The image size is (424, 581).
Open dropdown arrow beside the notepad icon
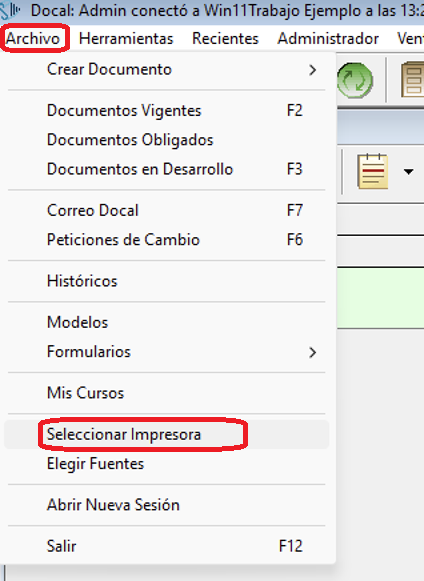tap(408, 172)
